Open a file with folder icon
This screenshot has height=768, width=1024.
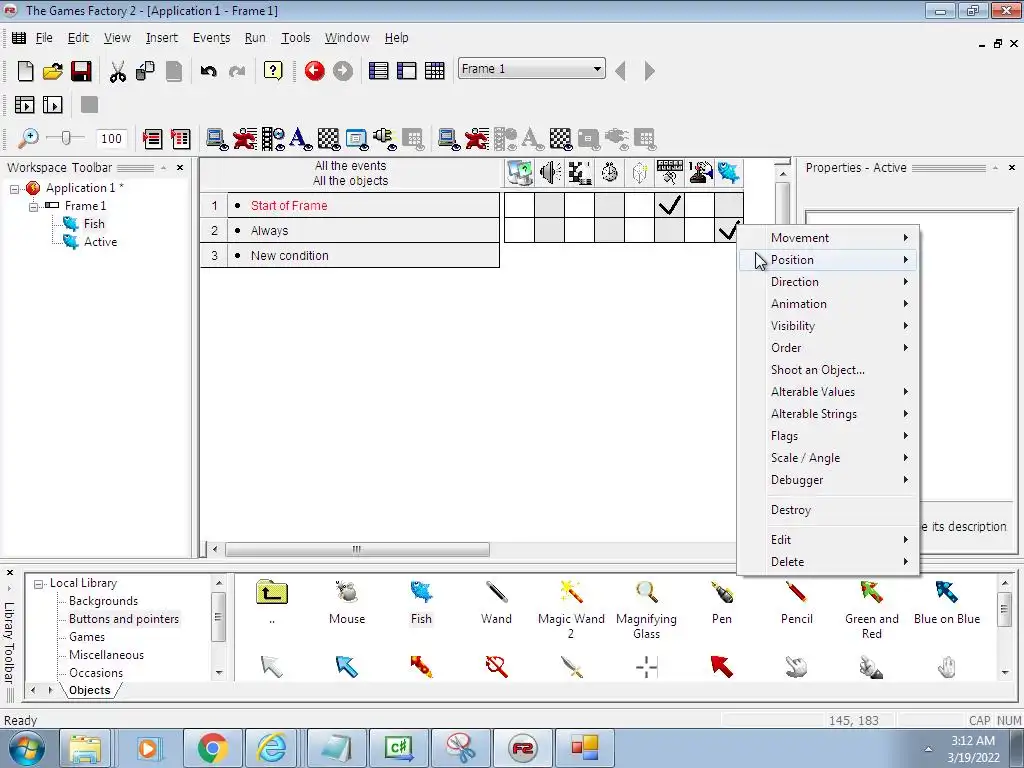click(53, 71)
